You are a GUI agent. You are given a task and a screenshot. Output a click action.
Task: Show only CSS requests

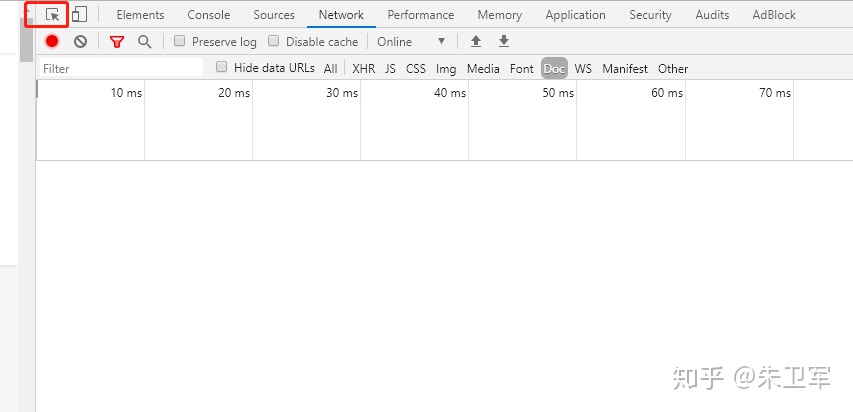click(x=416, y=69)
